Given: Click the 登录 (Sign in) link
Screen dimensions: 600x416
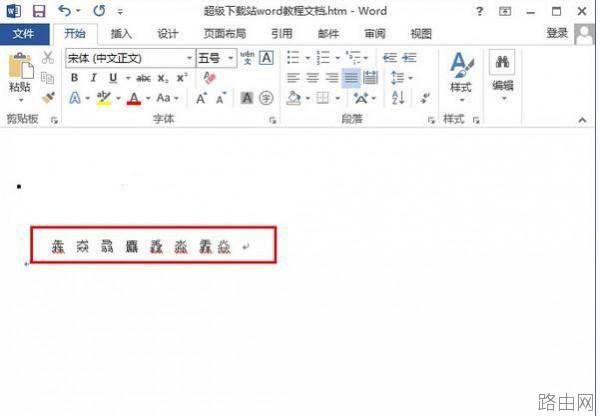Looking at the screenshot, I should (x=557, y=33).
